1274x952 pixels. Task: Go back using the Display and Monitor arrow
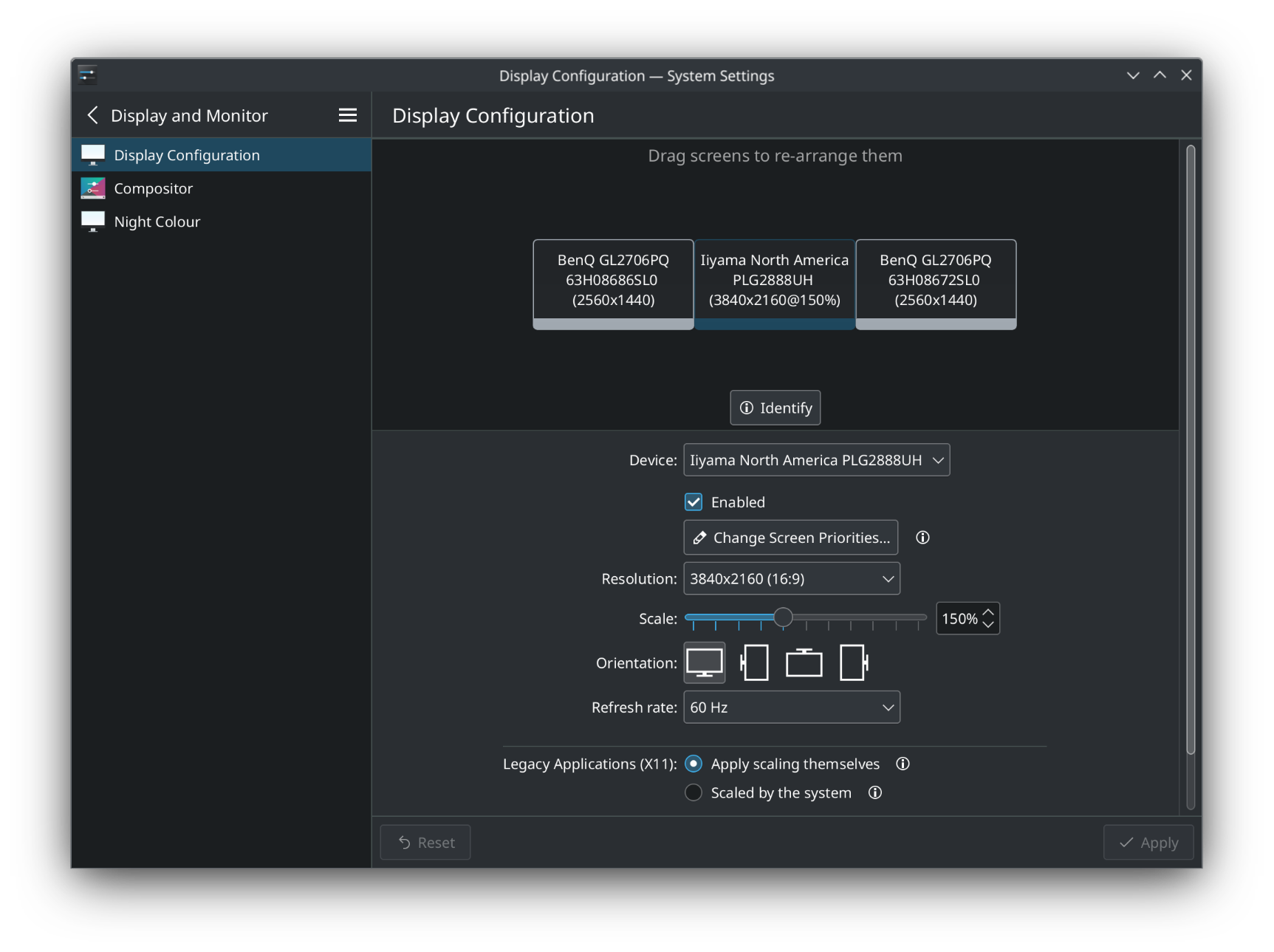(x=93, y=115)
